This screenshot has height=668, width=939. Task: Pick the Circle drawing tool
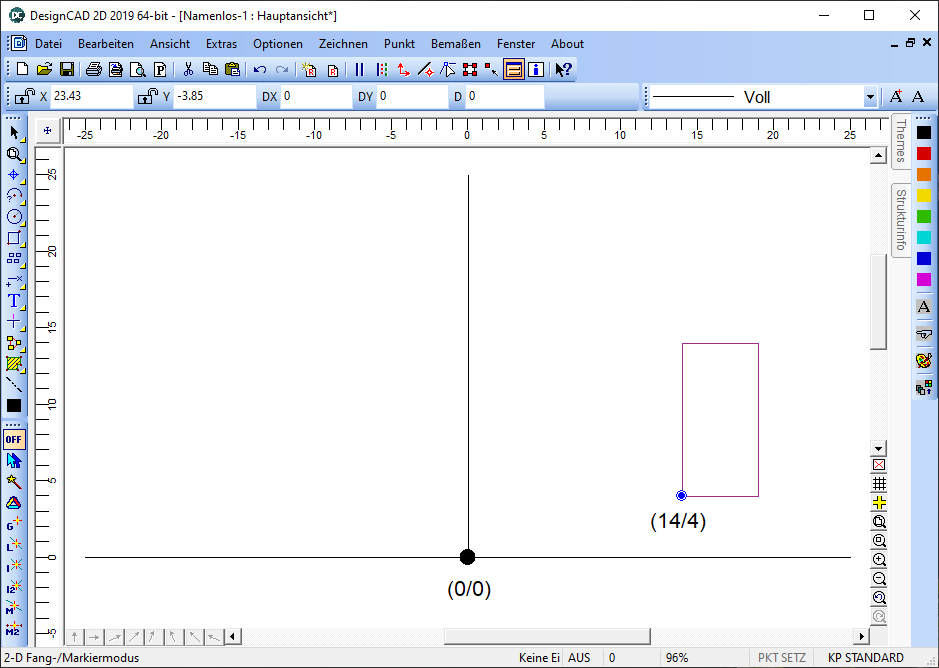click(x=14, y=217)
